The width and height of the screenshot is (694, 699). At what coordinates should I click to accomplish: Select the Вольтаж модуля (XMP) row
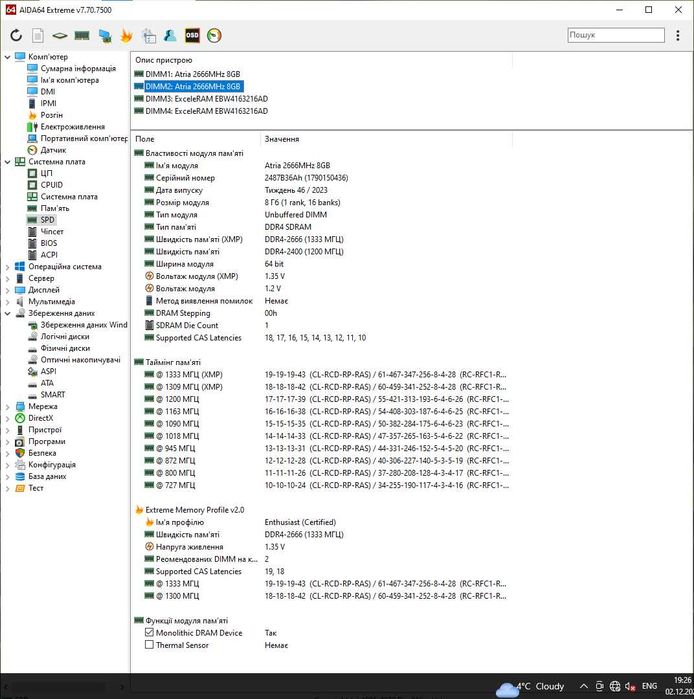click(322, 276)
